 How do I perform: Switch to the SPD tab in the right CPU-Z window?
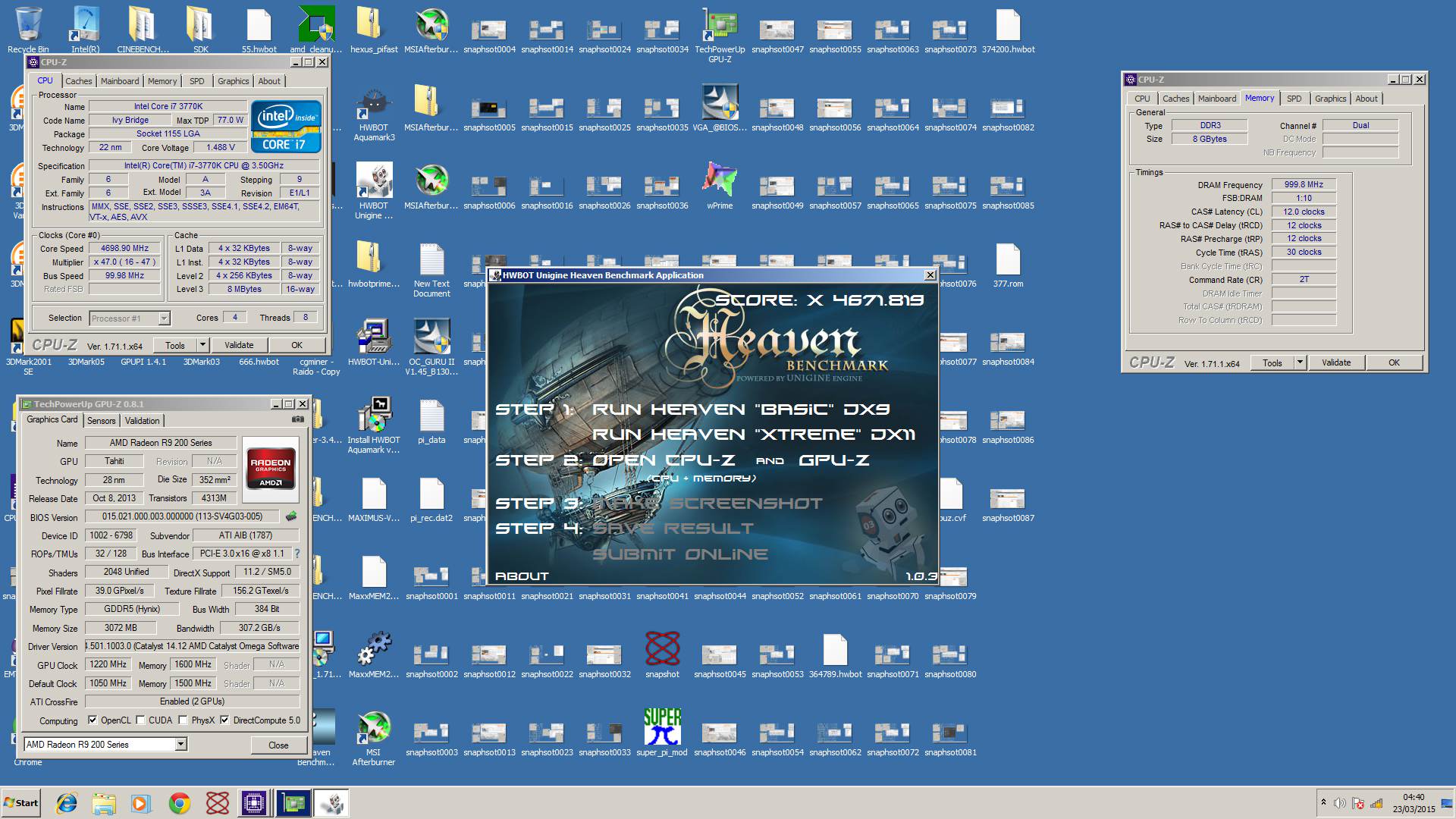coord(1294,99)
